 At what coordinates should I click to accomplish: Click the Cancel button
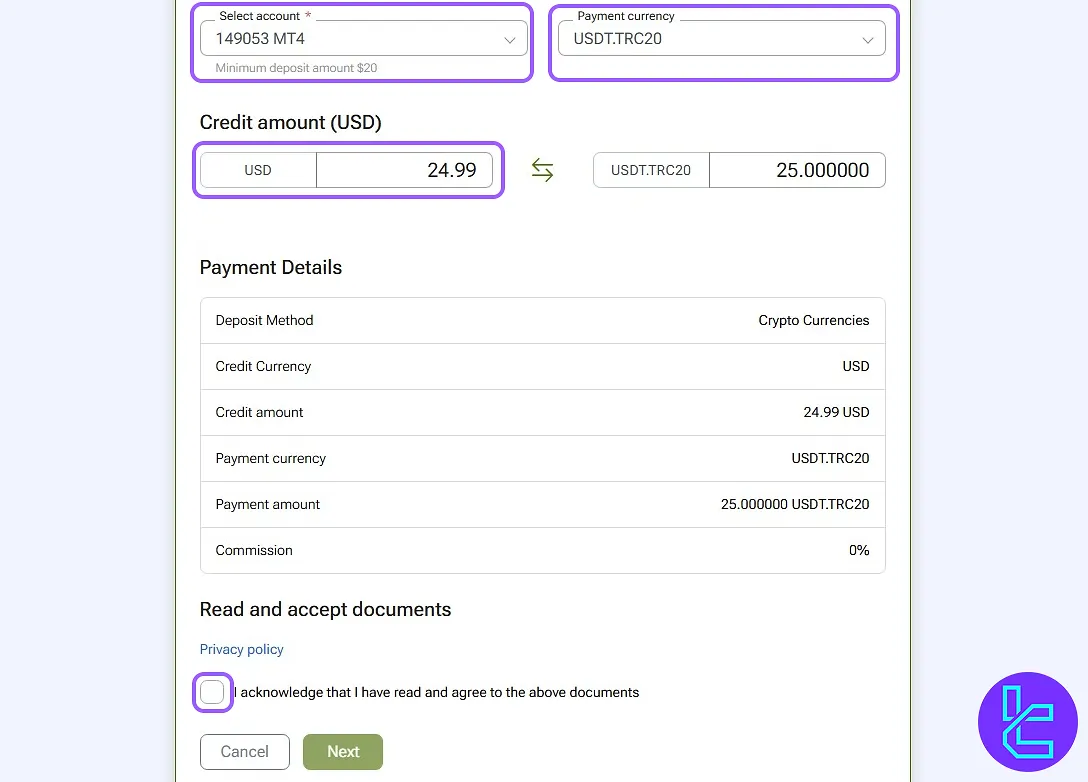point(244,751)
